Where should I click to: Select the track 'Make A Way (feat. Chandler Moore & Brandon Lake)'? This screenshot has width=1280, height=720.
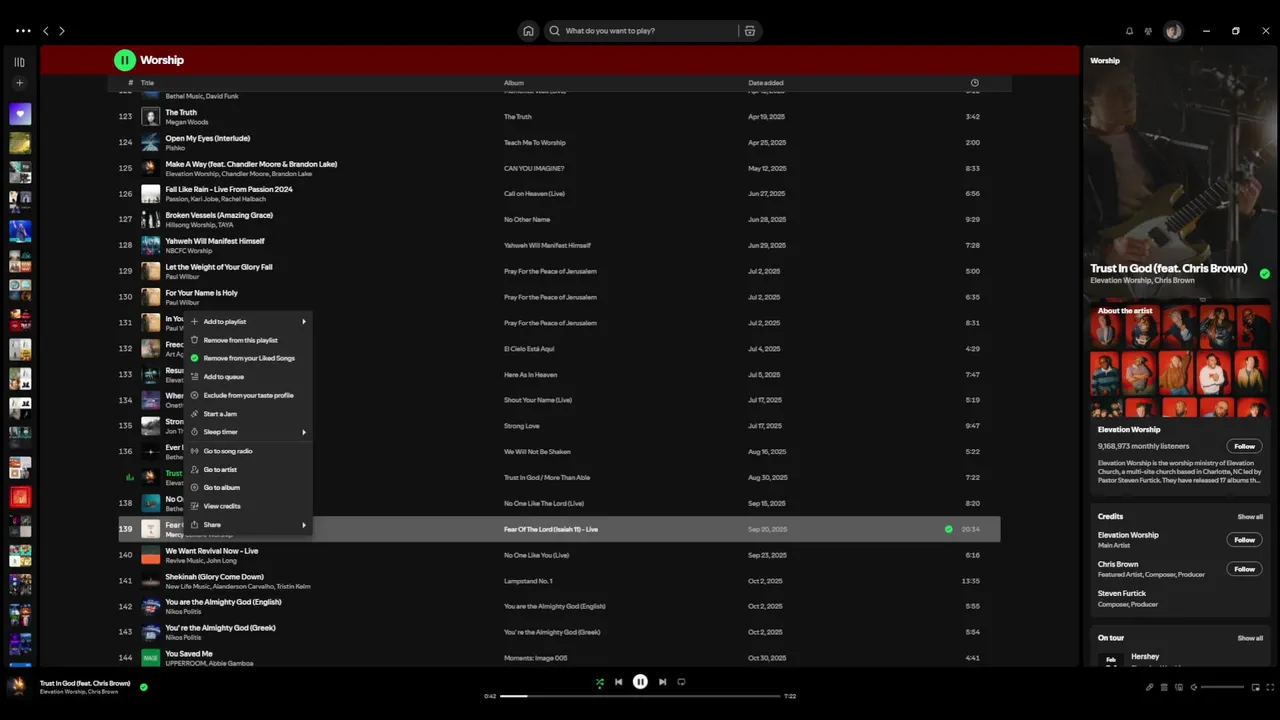click(x=251, y=164)
